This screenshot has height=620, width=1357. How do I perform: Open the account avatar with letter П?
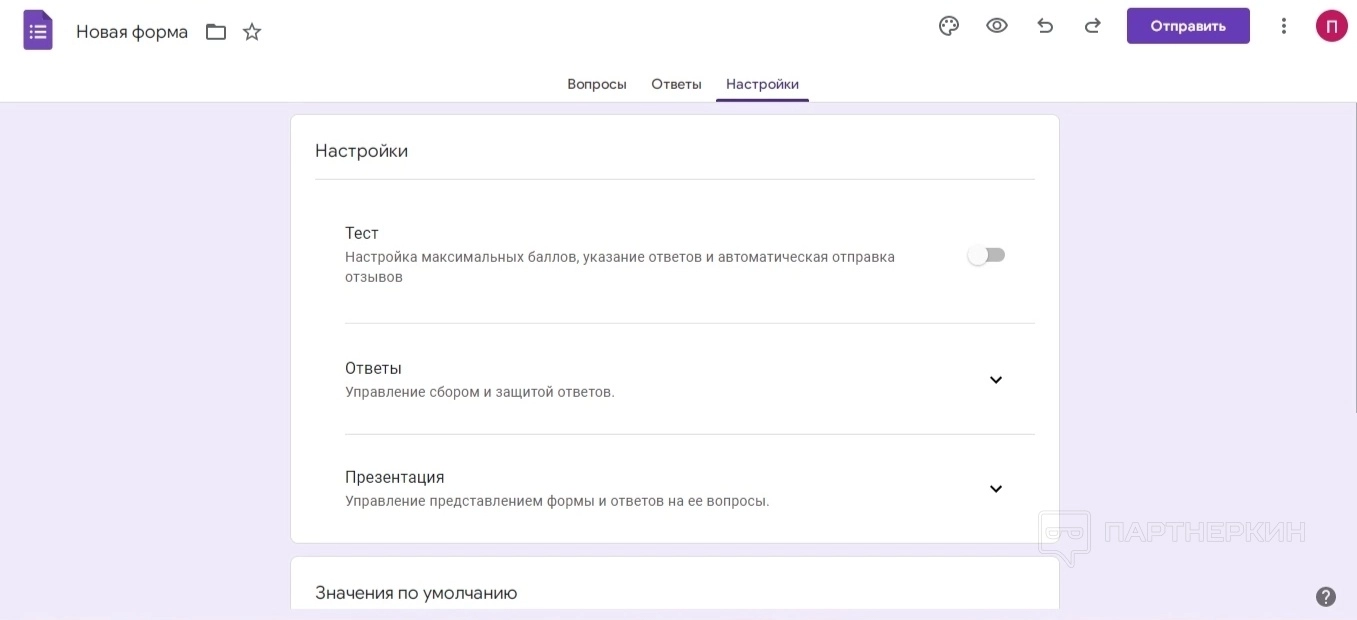1331,26
